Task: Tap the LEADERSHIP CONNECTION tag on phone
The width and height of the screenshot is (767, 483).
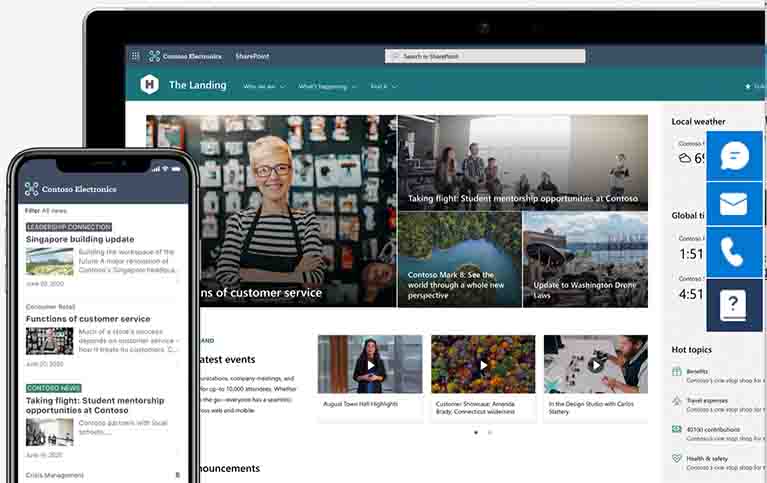Action: (68, 227)
